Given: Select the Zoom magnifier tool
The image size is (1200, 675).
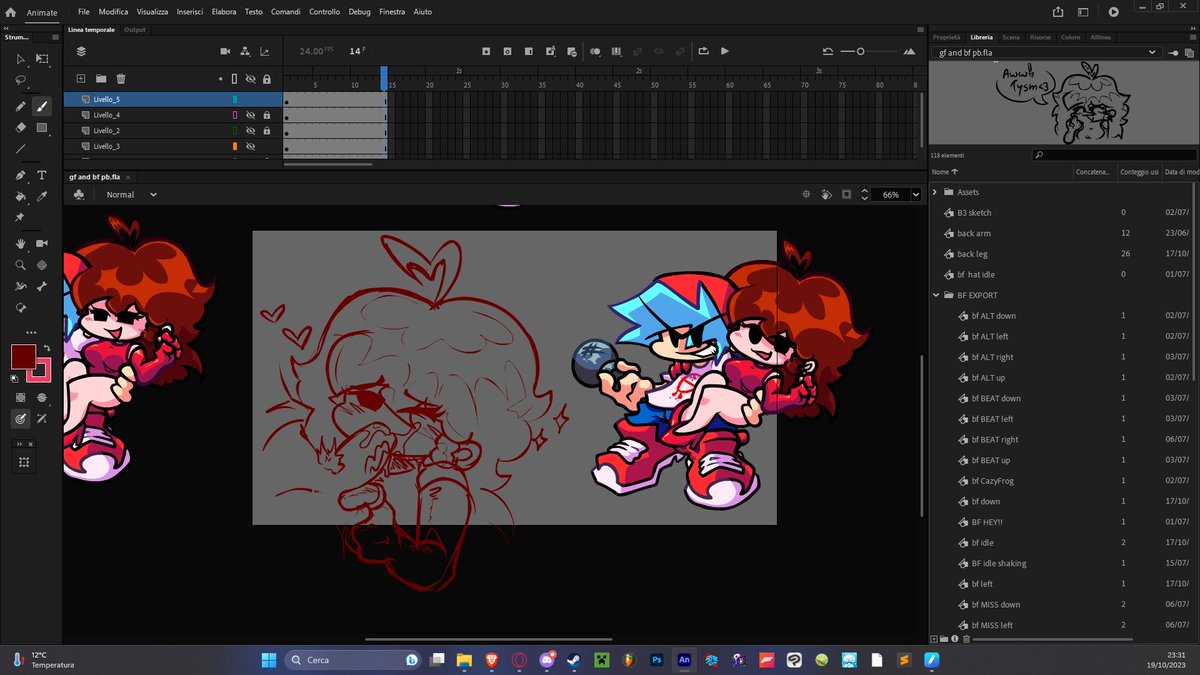Looking at the screenshot, I should [x=20, y=265].
